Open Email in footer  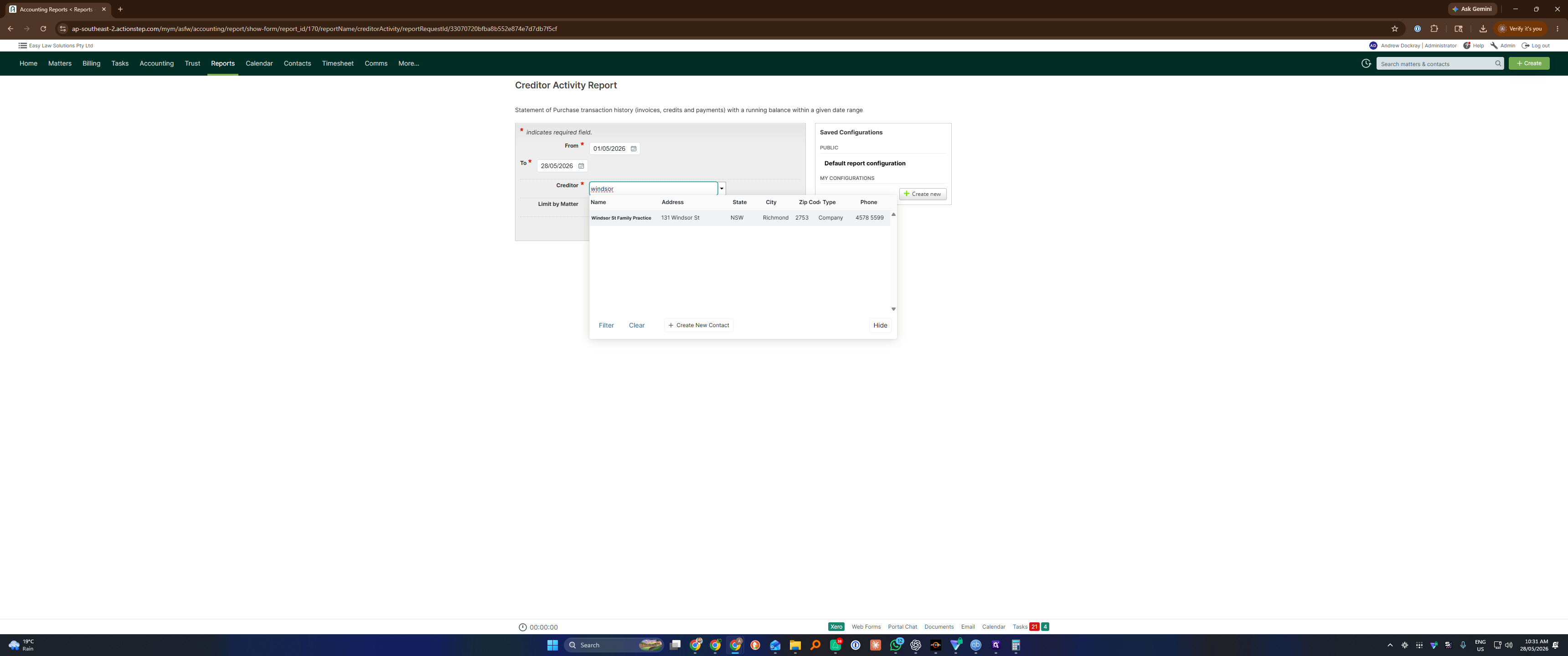pyautogui.click(x=968, y=627)
